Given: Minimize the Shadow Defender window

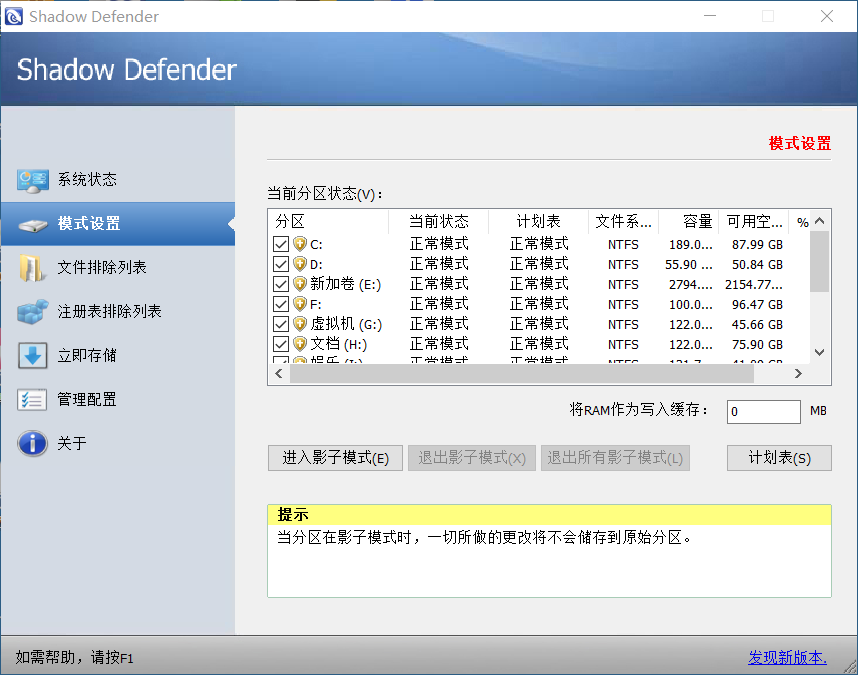Looking at the screenshot, I should [x=710, y=16].
